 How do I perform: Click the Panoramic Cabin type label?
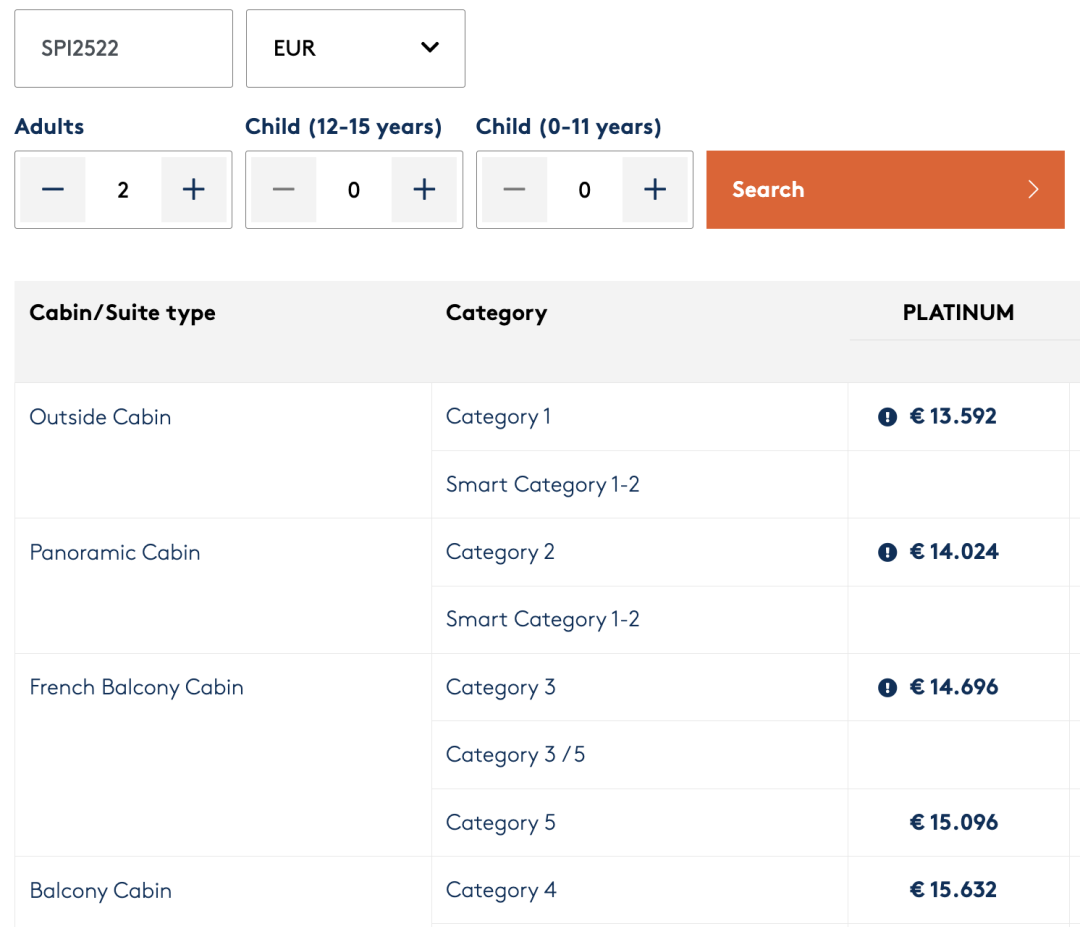[x=115, y=552]
